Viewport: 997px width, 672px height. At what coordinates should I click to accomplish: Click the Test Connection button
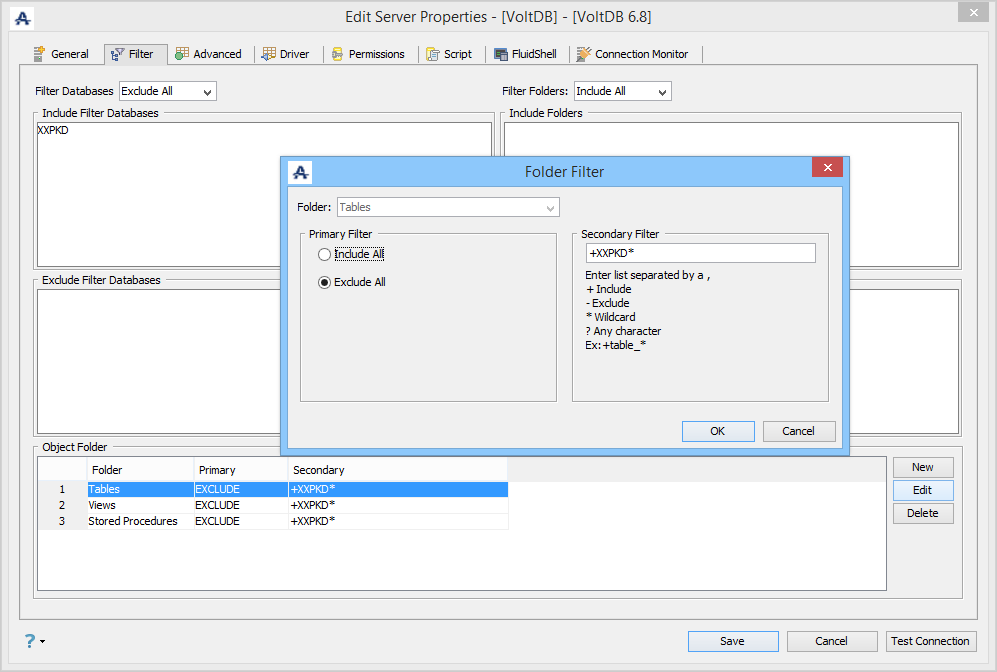point(931,641)
